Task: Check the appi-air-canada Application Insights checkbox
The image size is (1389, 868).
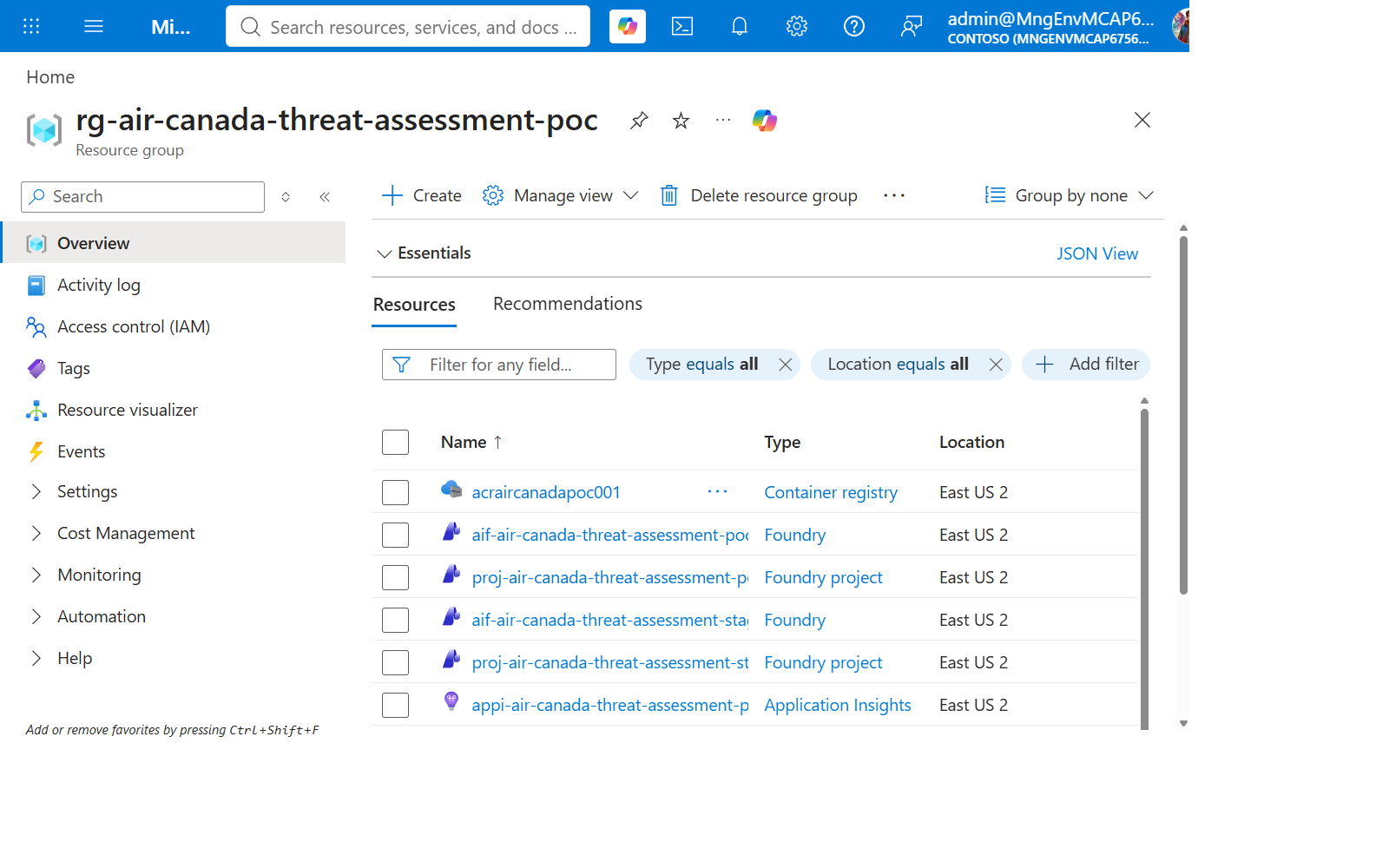Action: pyautogui.click(x=395, y=705)
